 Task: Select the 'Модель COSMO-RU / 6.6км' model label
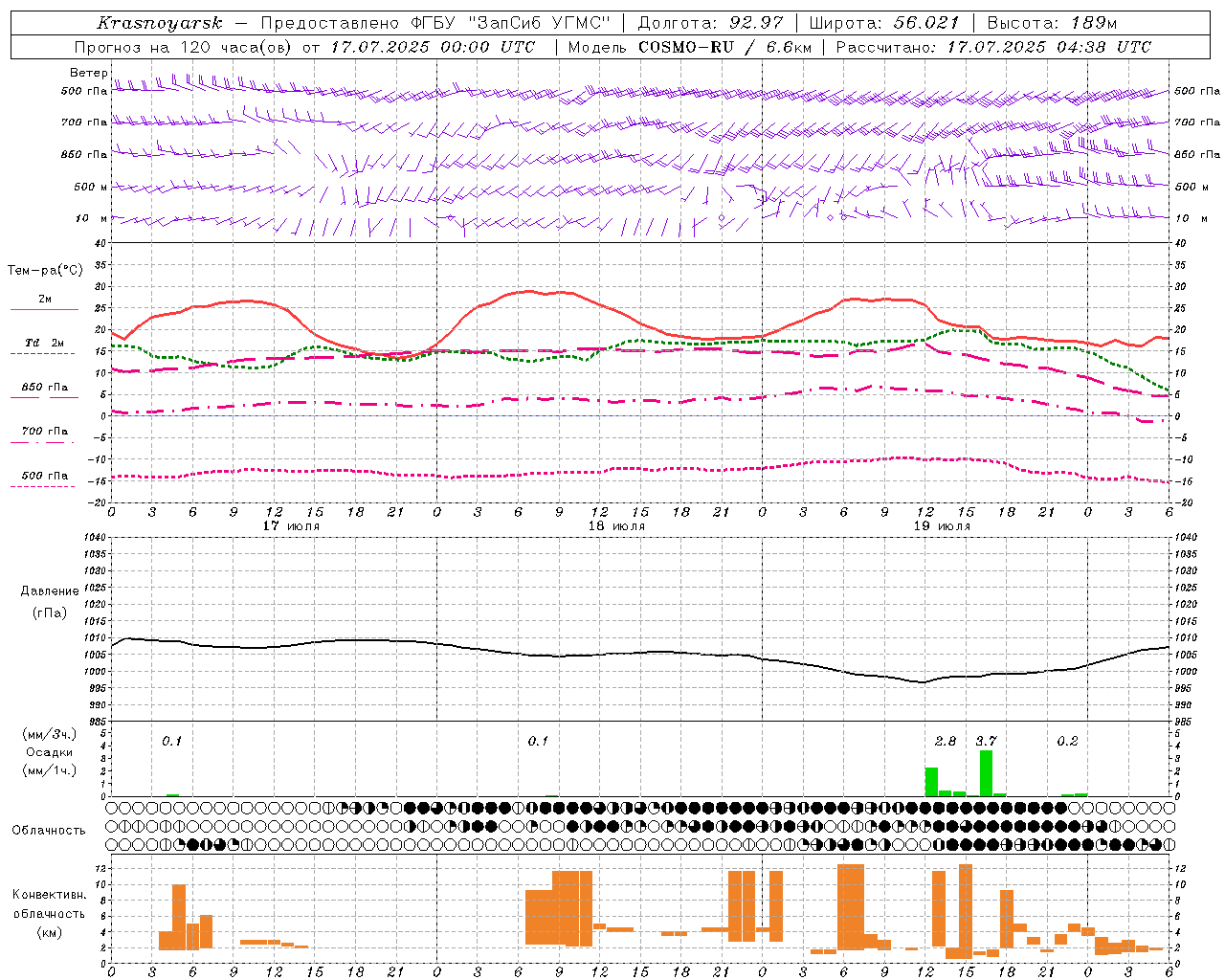point(690,47)
